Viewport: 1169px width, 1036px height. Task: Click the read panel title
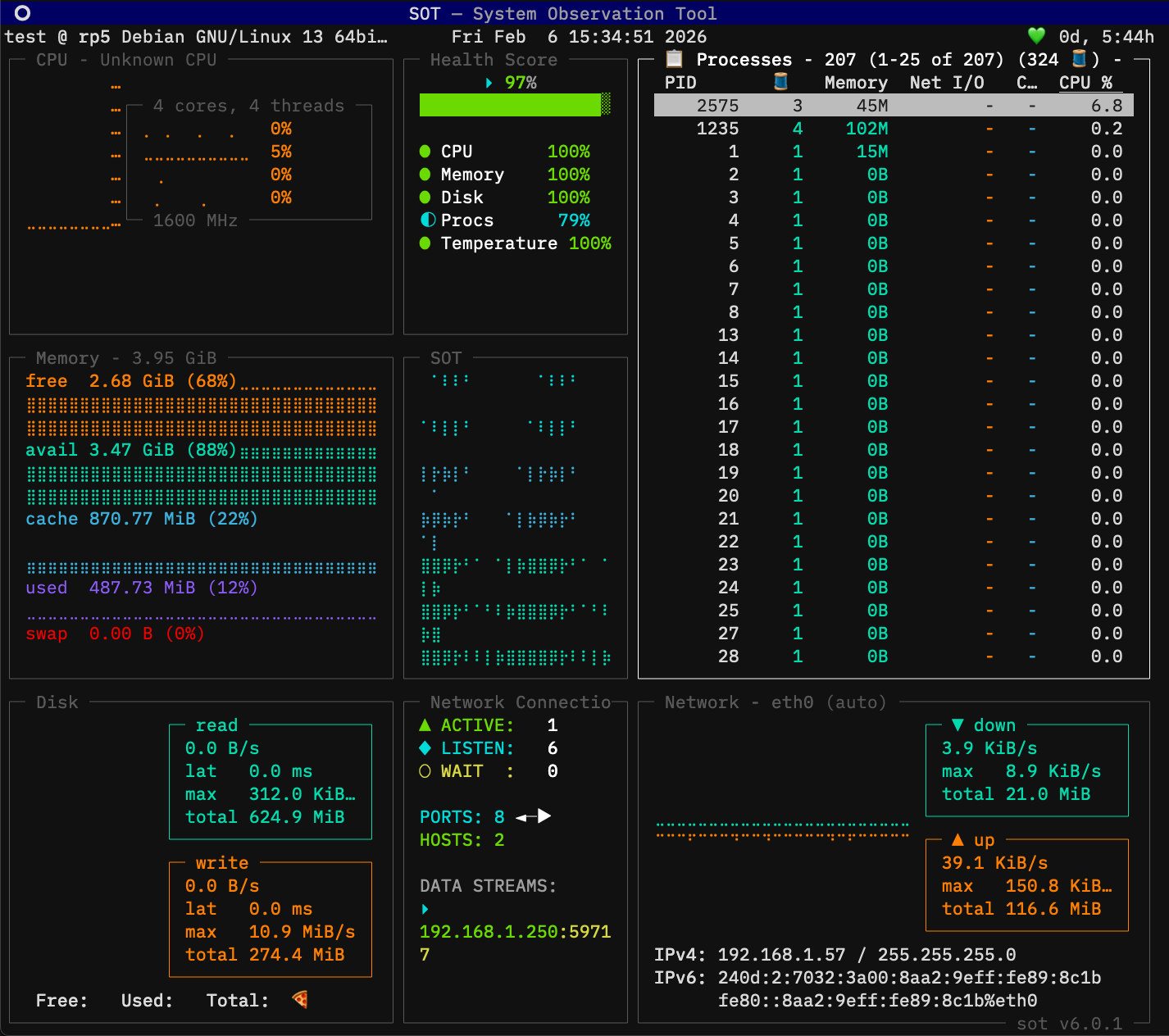pyautogui.click(x=216, y=725)
